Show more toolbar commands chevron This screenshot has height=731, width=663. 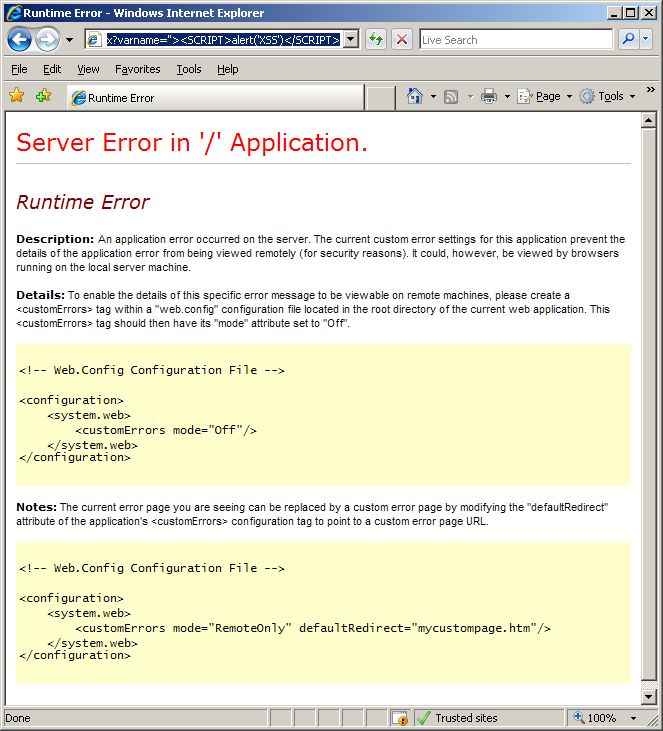(x=650, y=90)
